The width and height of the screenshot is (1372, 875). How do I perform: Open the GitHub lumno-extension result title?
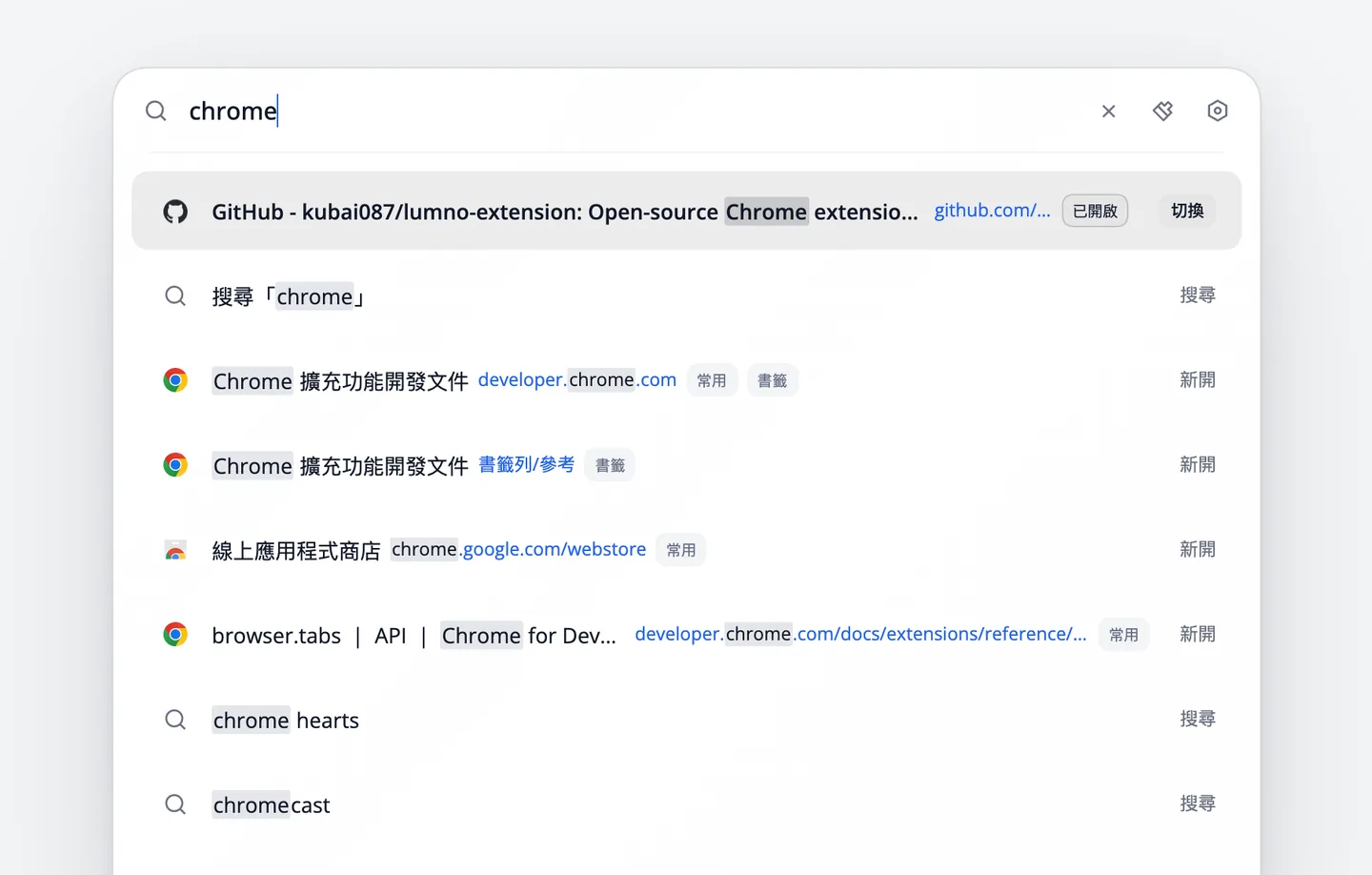click(x=565, y=212)
